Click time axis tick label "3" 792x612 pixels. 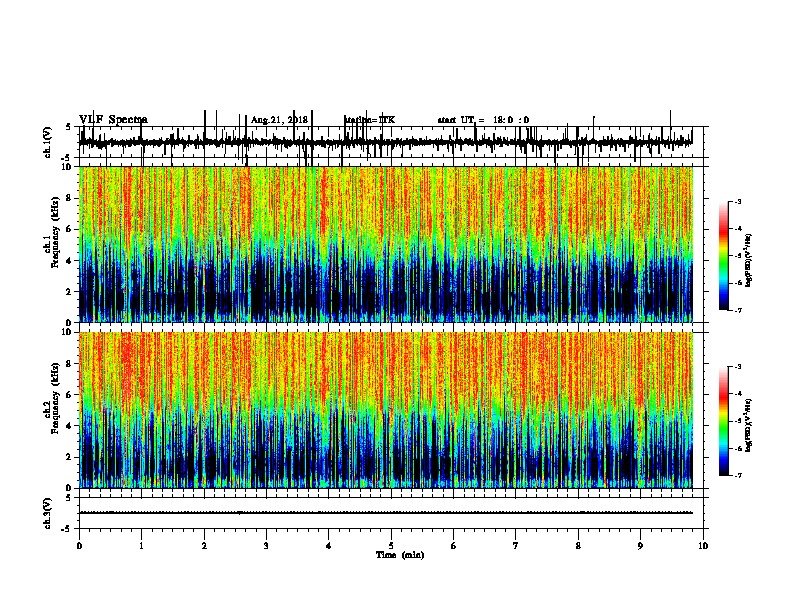(266, 545)
